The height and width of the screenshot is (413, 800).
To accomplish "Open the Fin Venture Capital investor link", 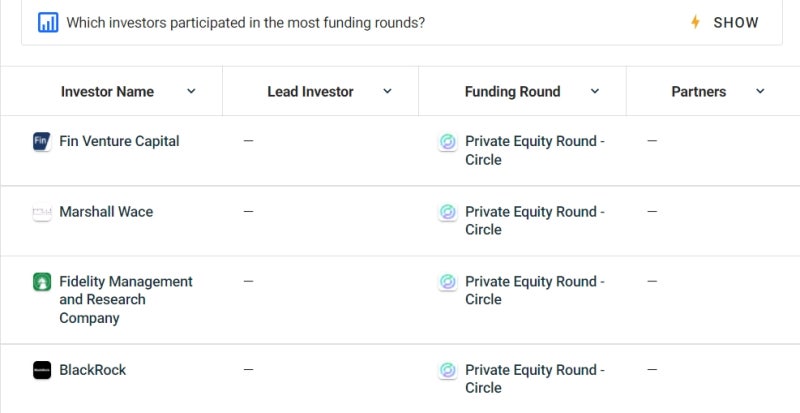I will click(119, 141).
